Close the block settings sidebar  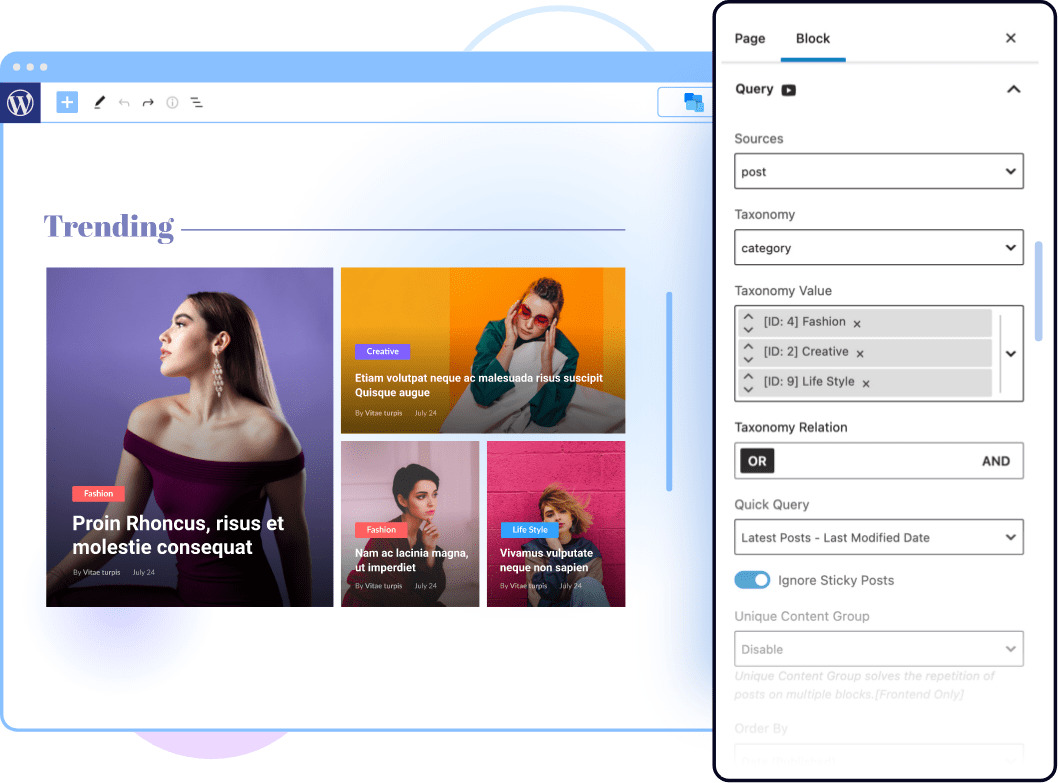tap(1011, 38)
